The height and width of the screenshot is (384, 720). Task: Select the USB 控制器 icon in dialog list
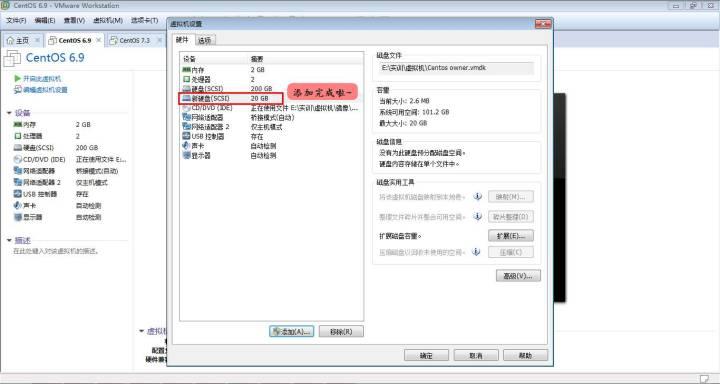[x=186, y=136]
